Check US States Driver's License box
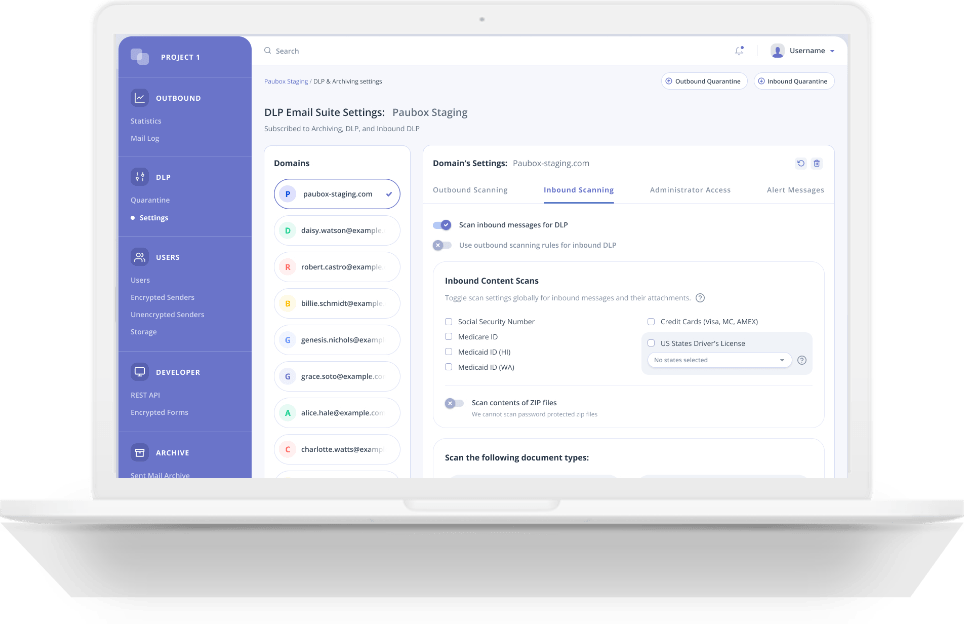 coord(650,343)
